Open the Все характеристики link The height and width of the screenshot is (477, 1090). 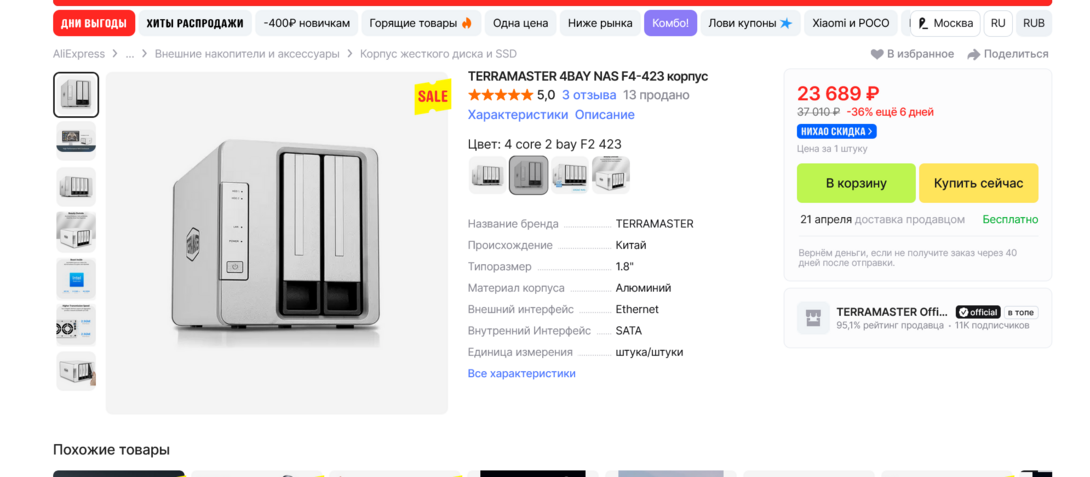pos(521,373)
